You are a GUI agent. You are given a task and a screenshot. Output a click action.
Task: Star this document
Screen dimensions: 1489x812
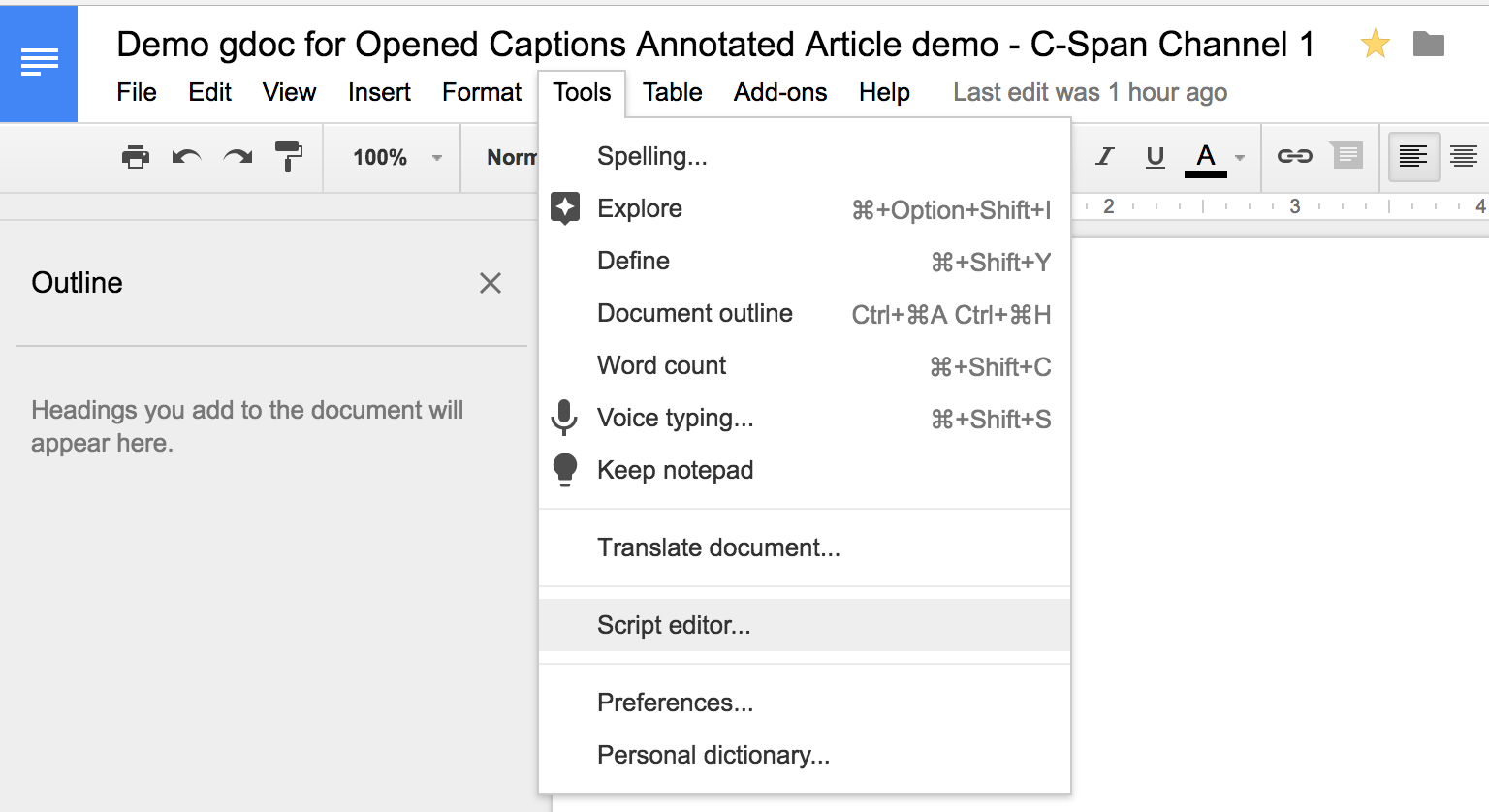[x=1375, y=44]
